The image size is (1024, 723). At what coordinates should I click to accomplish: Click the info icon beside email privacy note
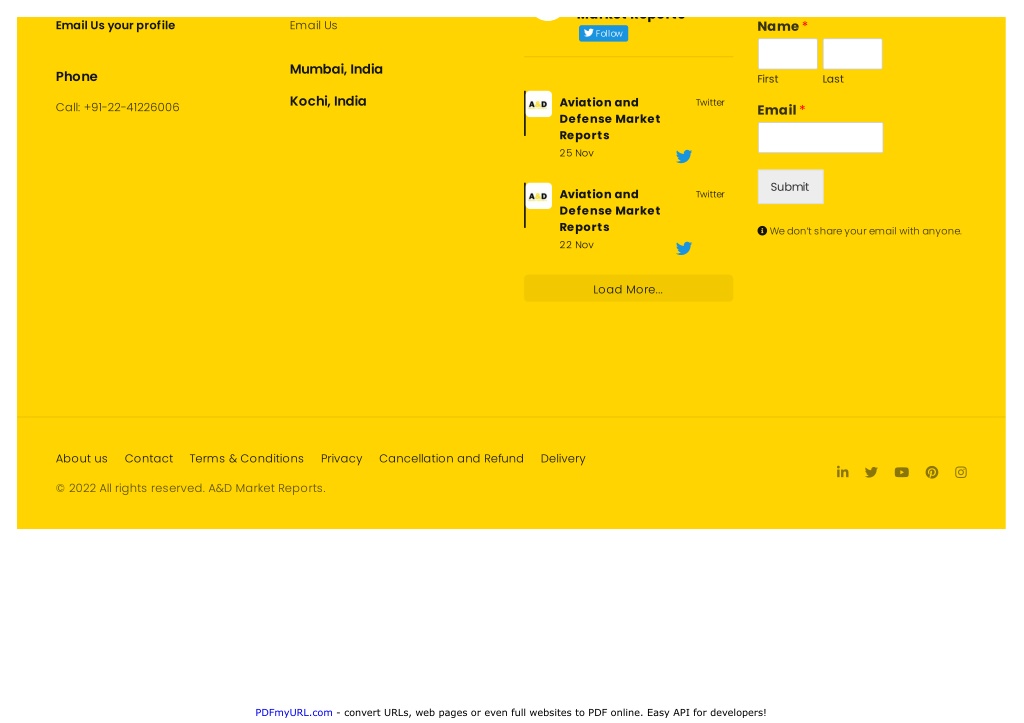762,231
